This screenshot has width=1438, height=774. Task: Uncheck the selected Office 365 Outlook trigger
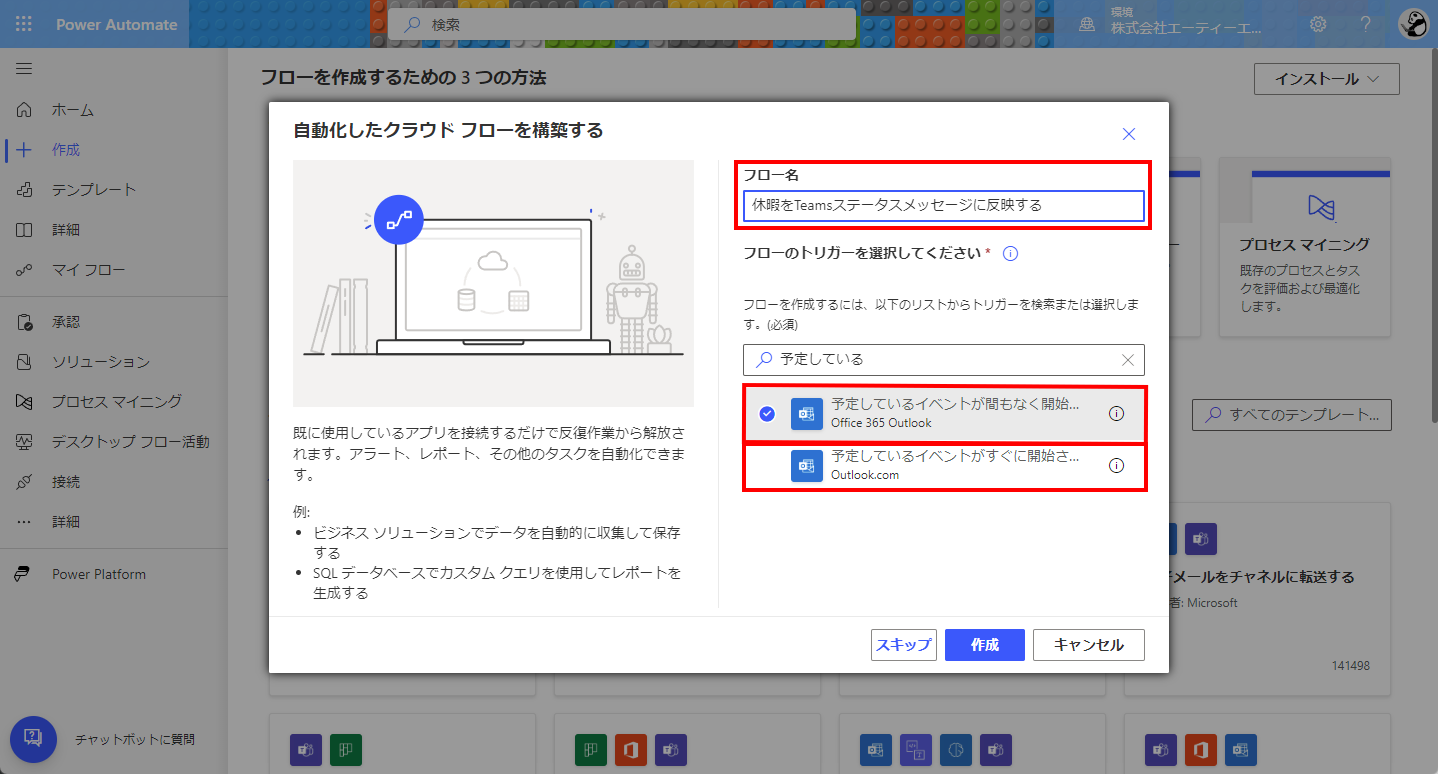(x=767, y=414)
